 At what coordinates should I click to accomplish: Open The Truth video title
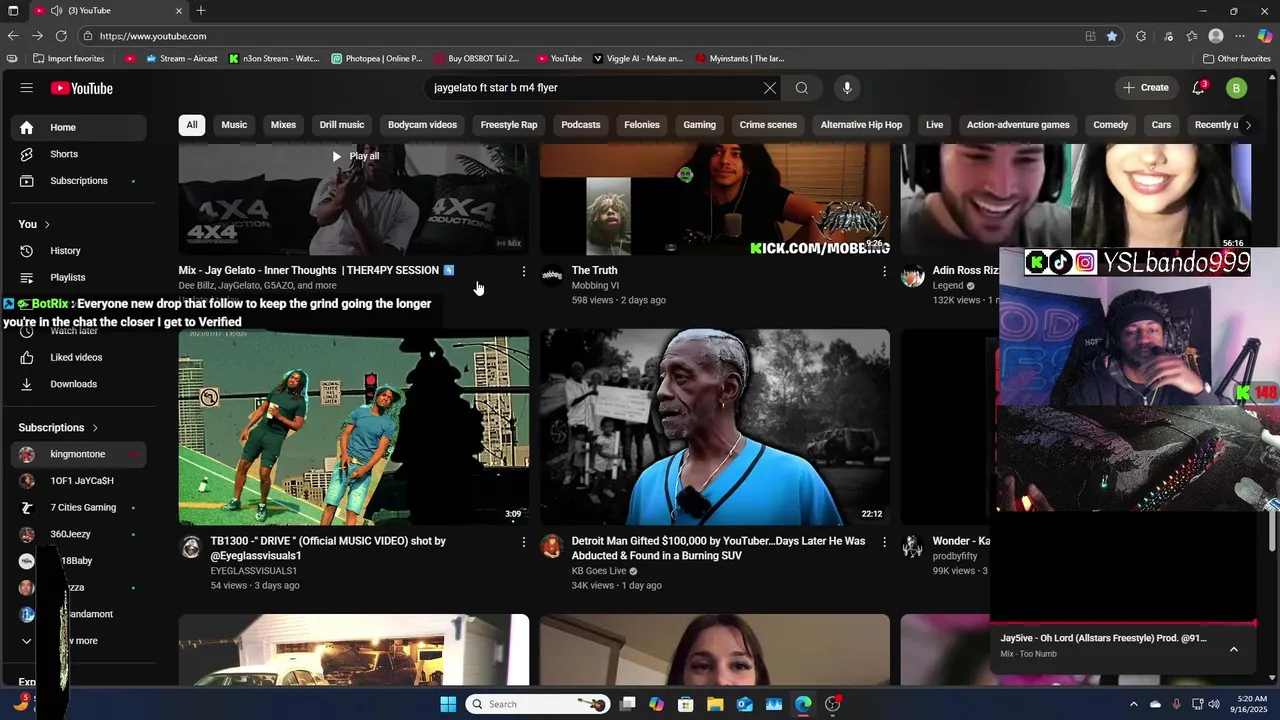click(x=594, y=270)
